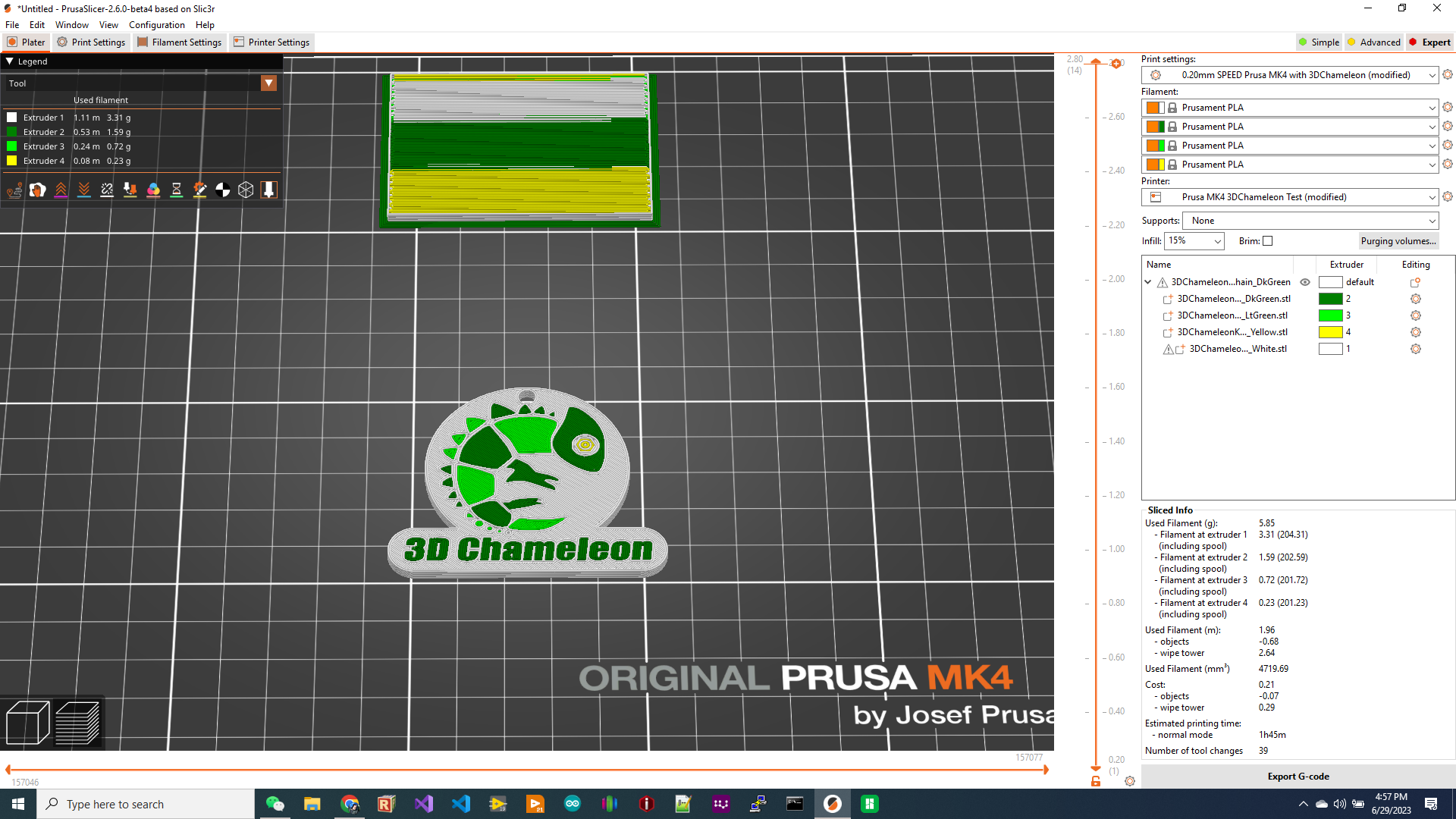
Task: Open the View menu
Action: click(x=108, y=25)
